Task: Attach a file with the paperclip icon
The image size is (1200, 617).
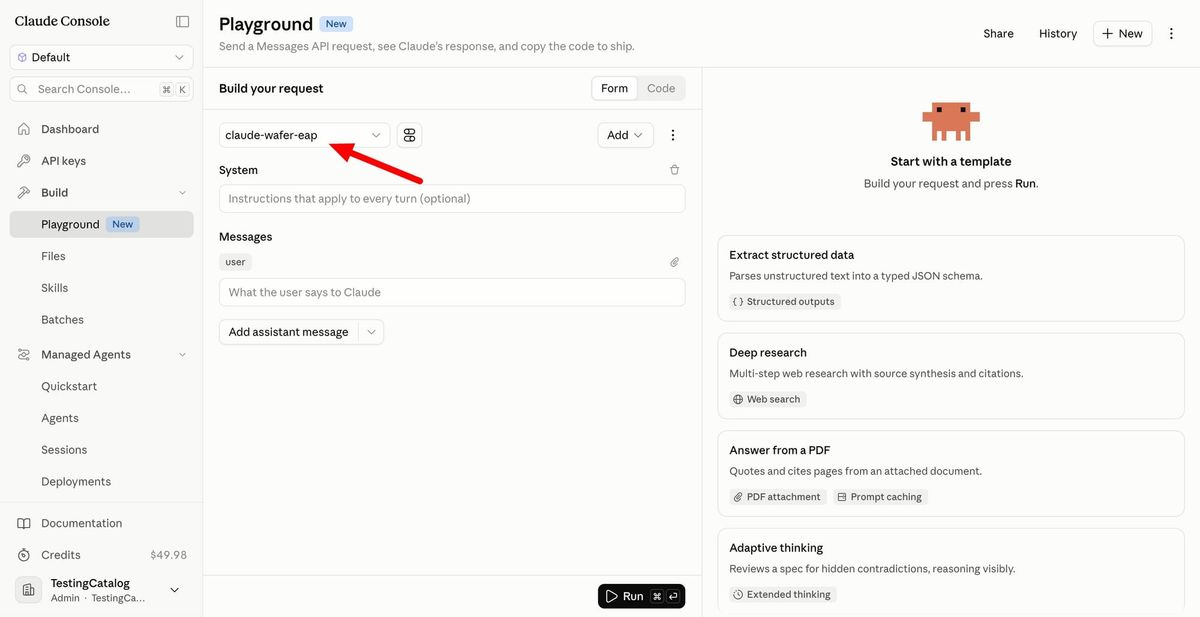Action: [674, 262]
